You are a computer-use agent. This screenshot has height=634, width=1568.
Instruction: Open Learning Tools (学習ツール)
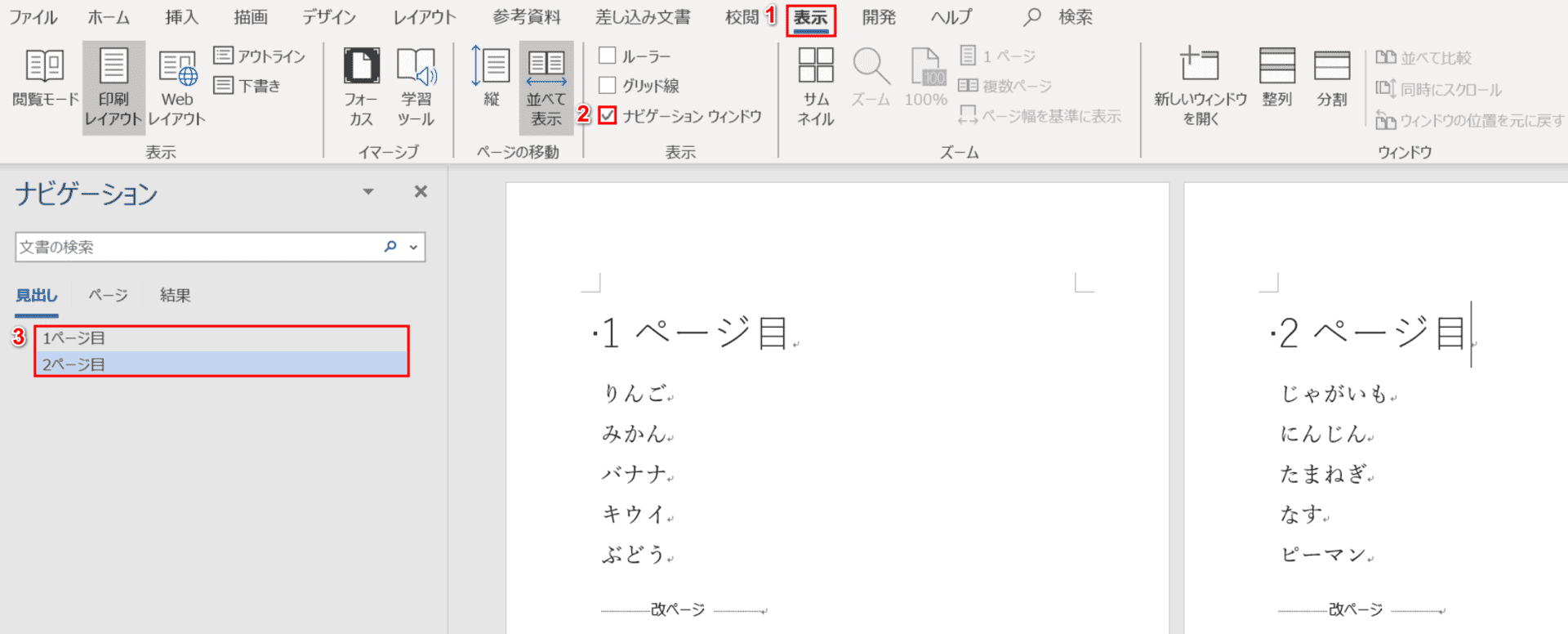coord(416,87)
